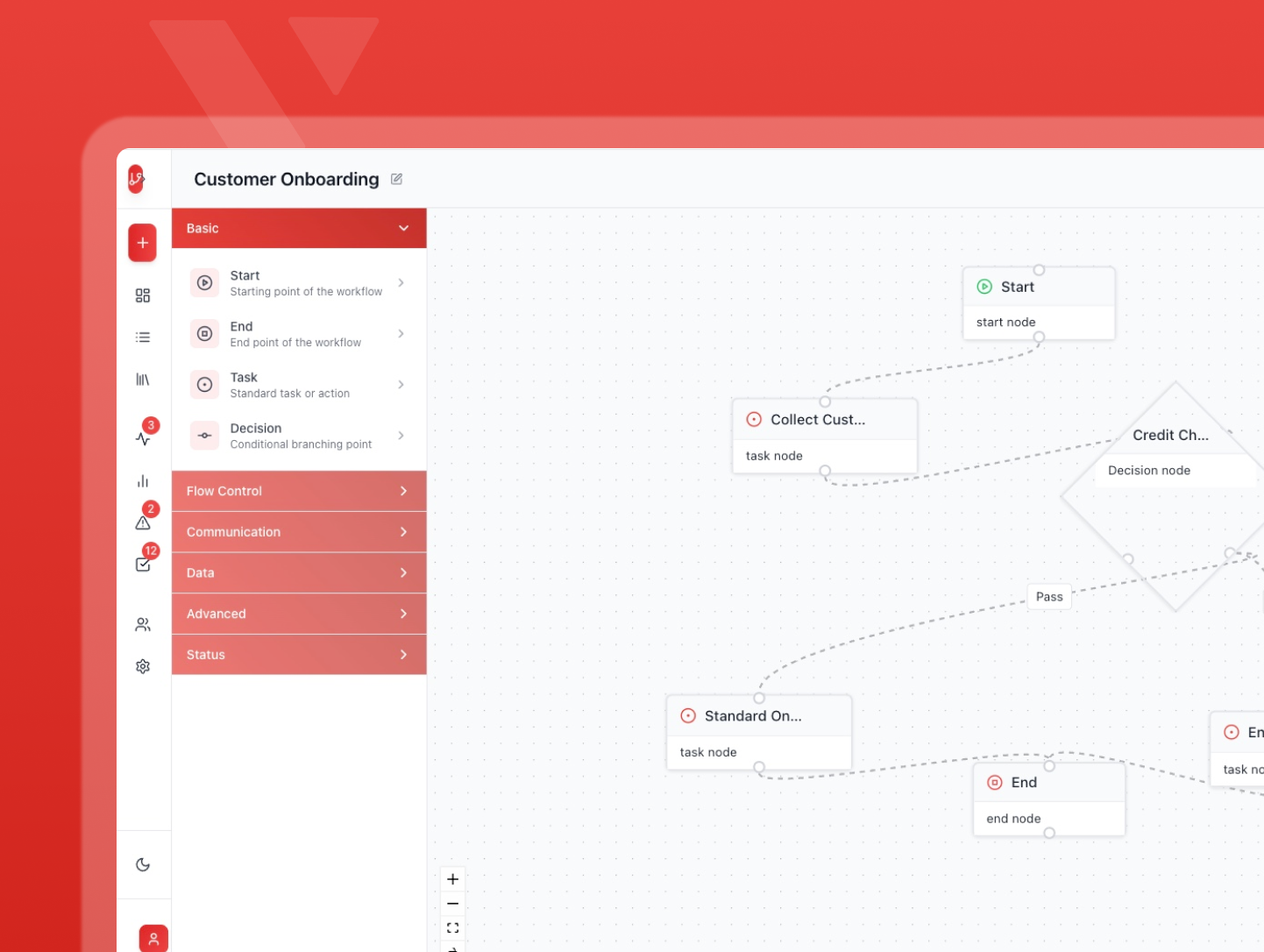Image resolution: width=1264 pixels, height=952 pixels.
Task: Open the users icon in sidebar
Action: (143, 624)
